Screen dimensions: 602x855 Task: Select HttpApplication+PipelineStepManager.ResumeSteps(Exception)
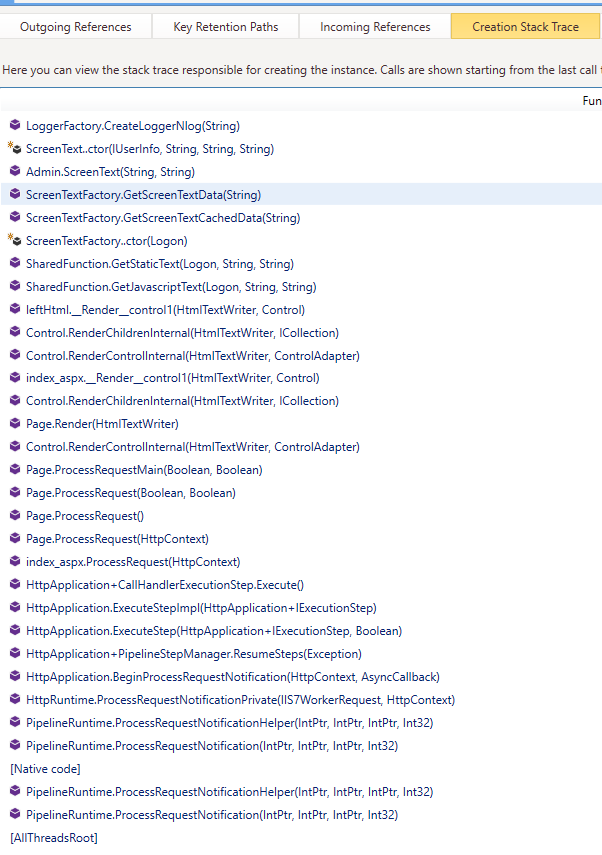301,654
